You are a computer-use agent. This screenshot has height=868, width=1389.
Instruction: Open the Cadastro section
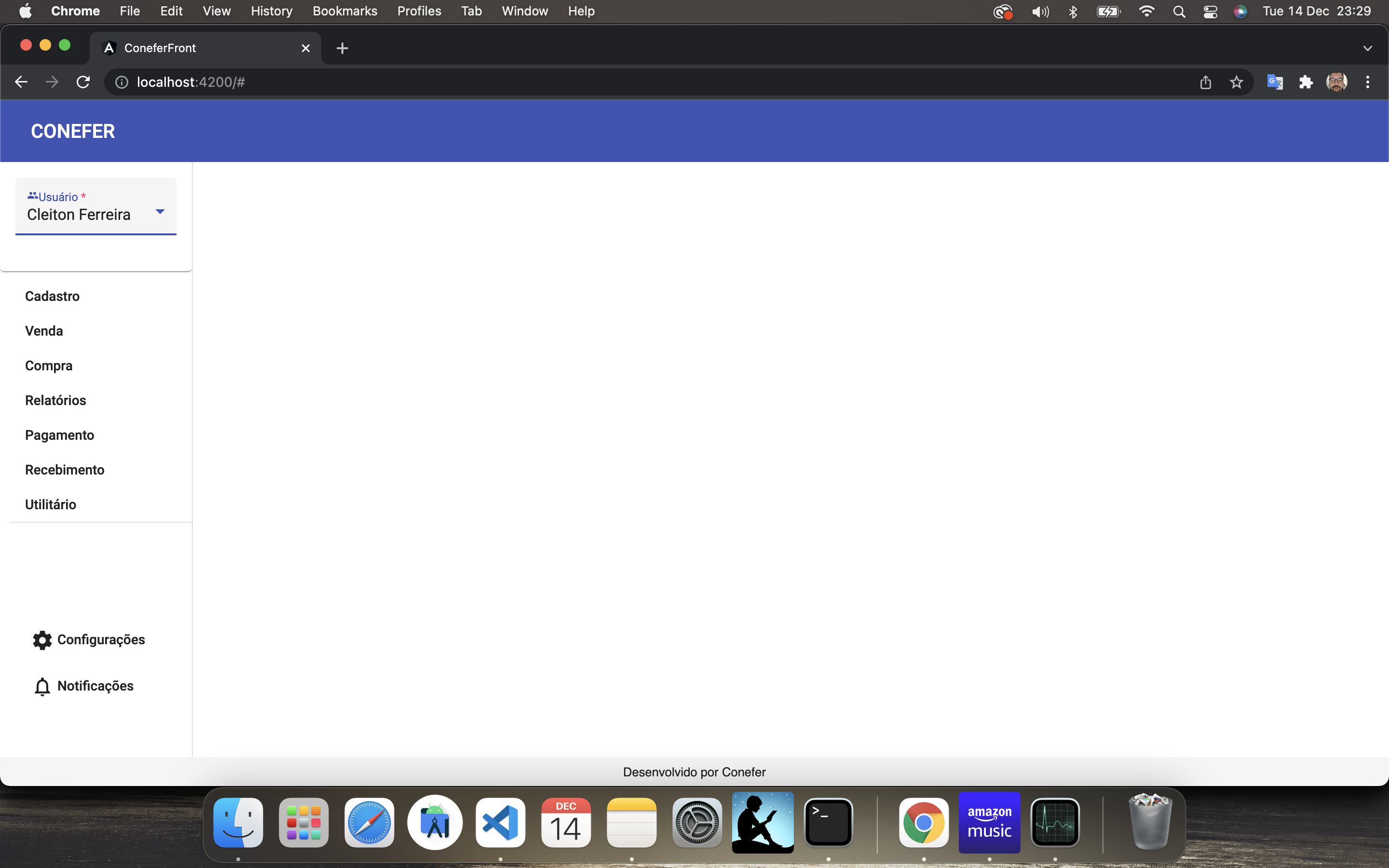(52, 296)
